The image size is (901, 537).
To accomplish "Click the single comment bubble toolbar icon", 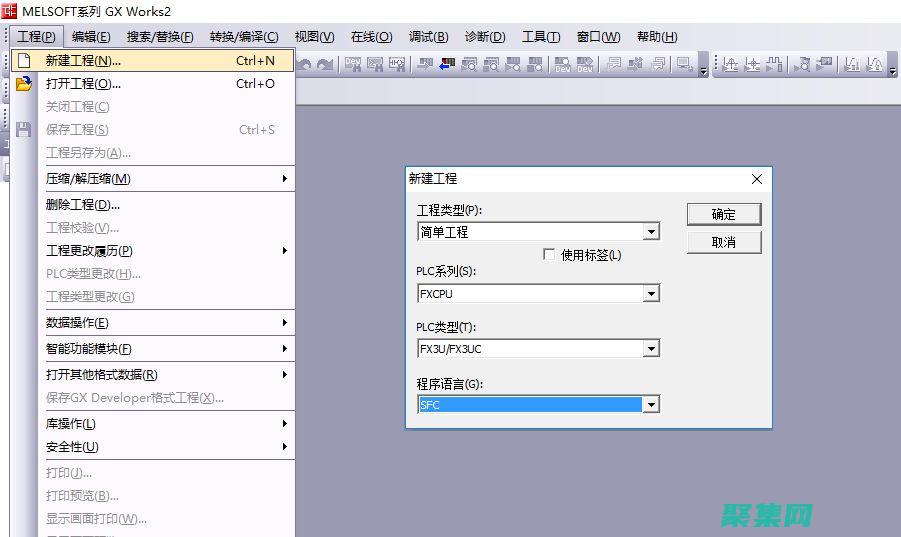I will [x=614, y=64].
